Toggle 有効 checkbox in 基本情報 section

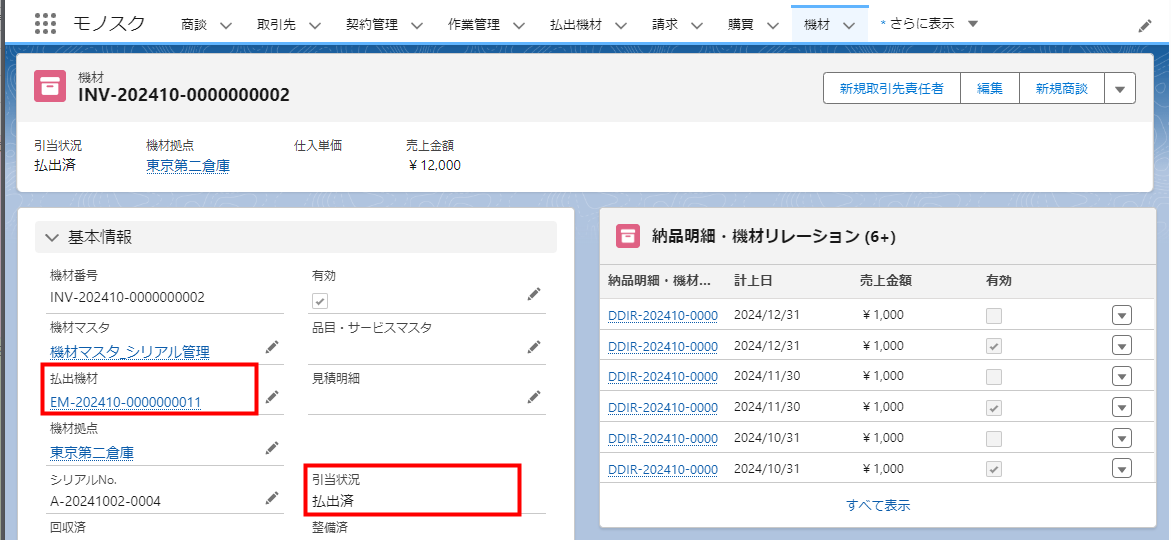click(x=320, y=301)
